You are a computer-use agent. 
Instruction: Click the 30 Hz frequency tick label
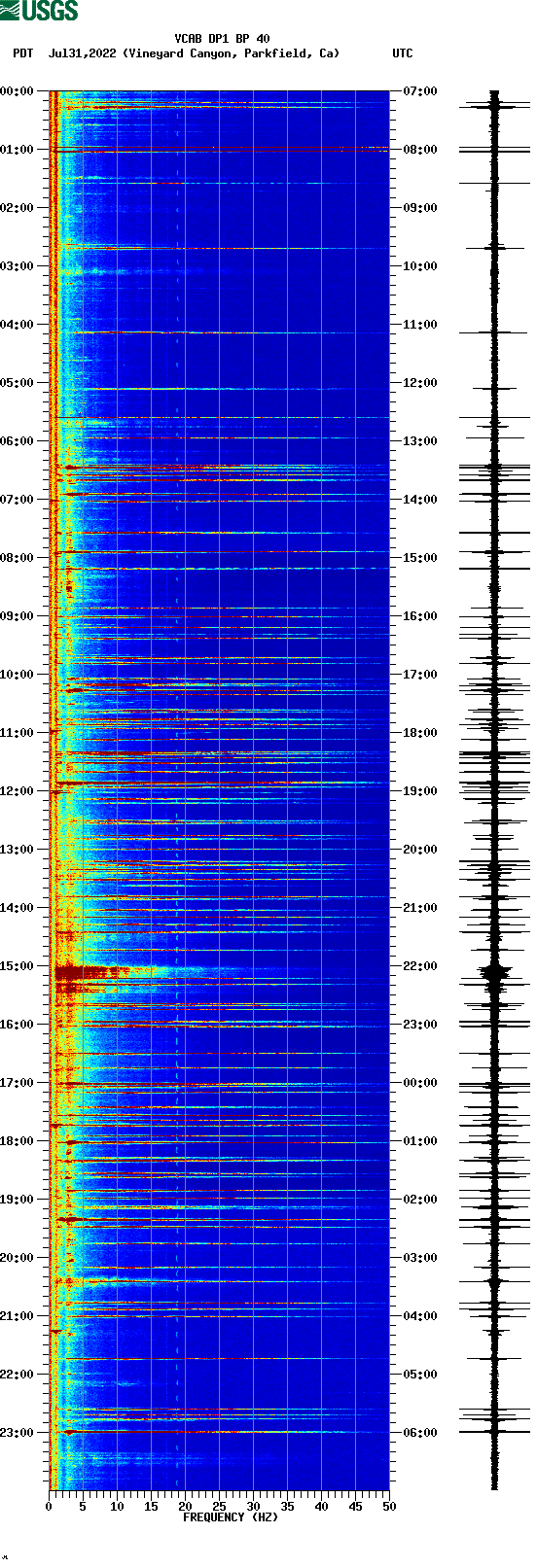(253, 1507)
